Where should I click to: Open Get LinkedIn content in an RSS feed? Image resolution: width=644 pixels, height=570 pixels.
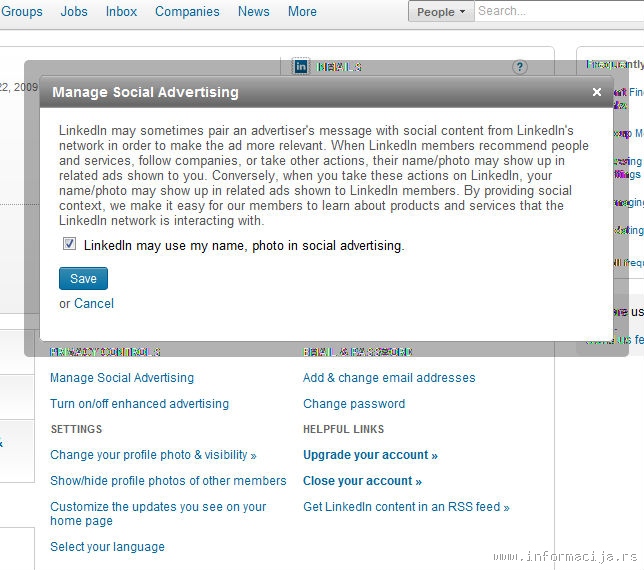(x=406, y=507)
